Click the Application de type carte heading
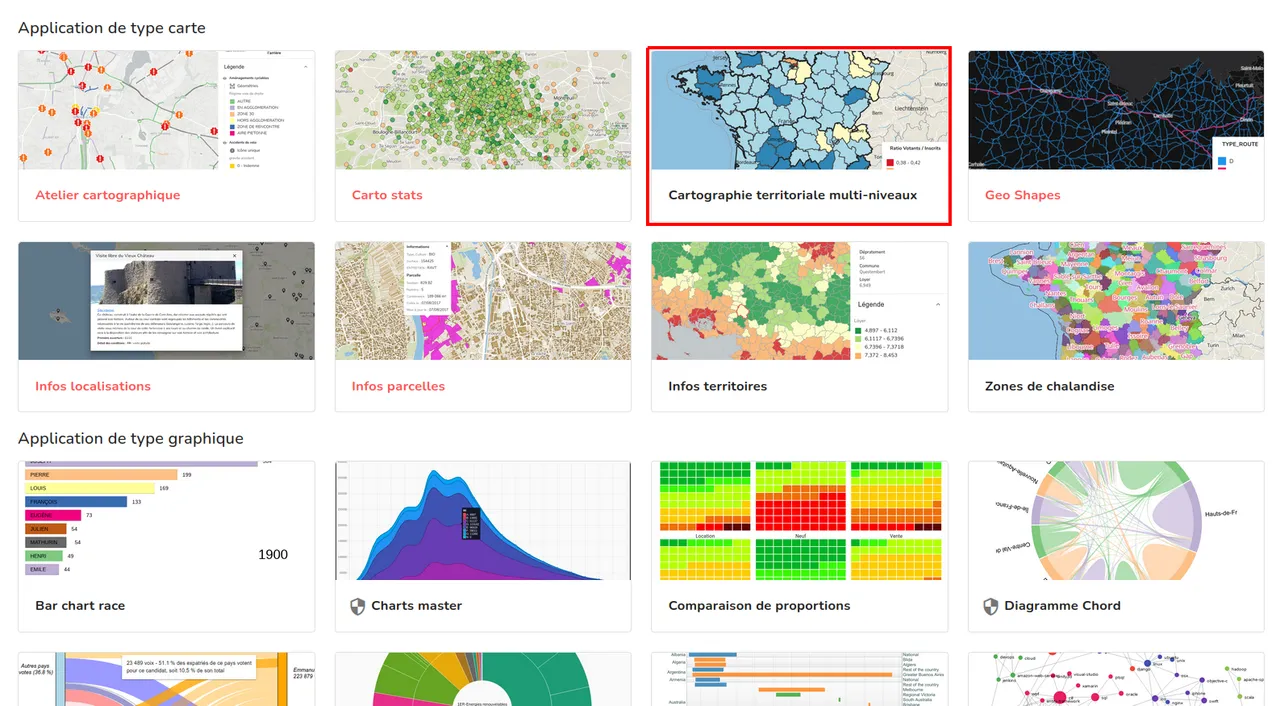 (112, 28)
